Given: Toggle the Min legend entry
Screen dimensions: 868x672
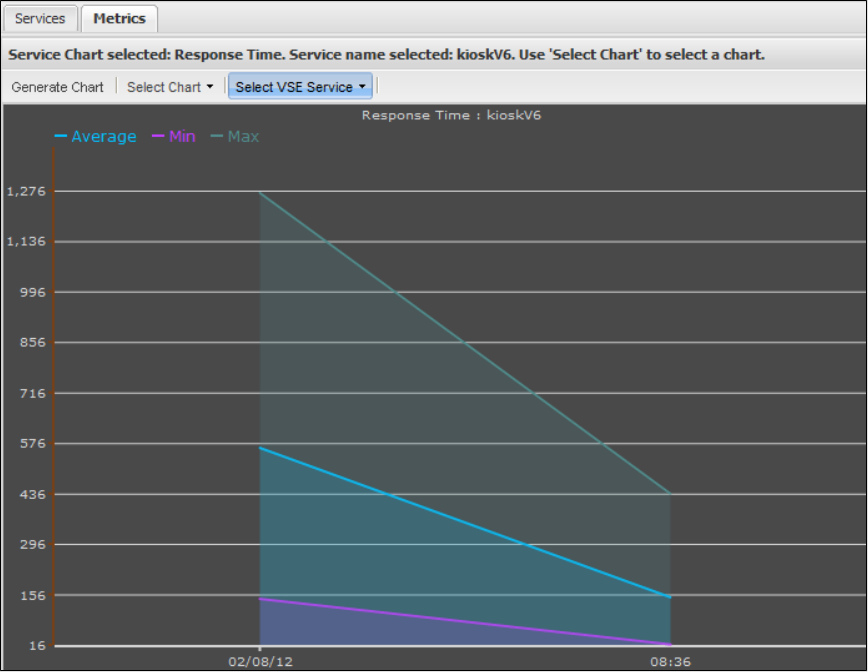Looking at the screenshot, I should click(x=174, y=137).
